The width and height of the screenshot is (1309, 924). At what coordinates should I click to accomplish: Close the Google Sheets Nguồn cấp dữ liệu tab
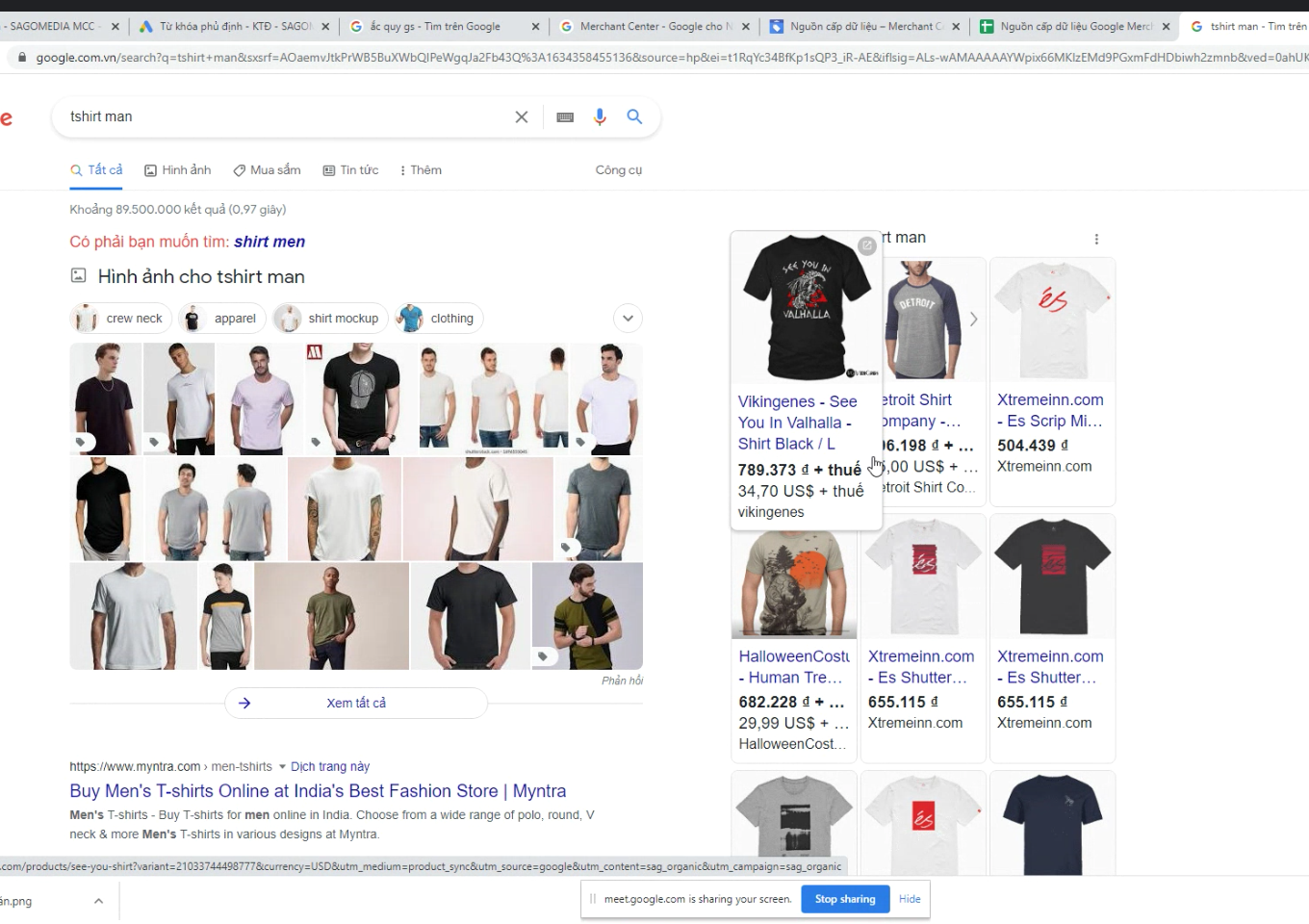[1166, 27]
